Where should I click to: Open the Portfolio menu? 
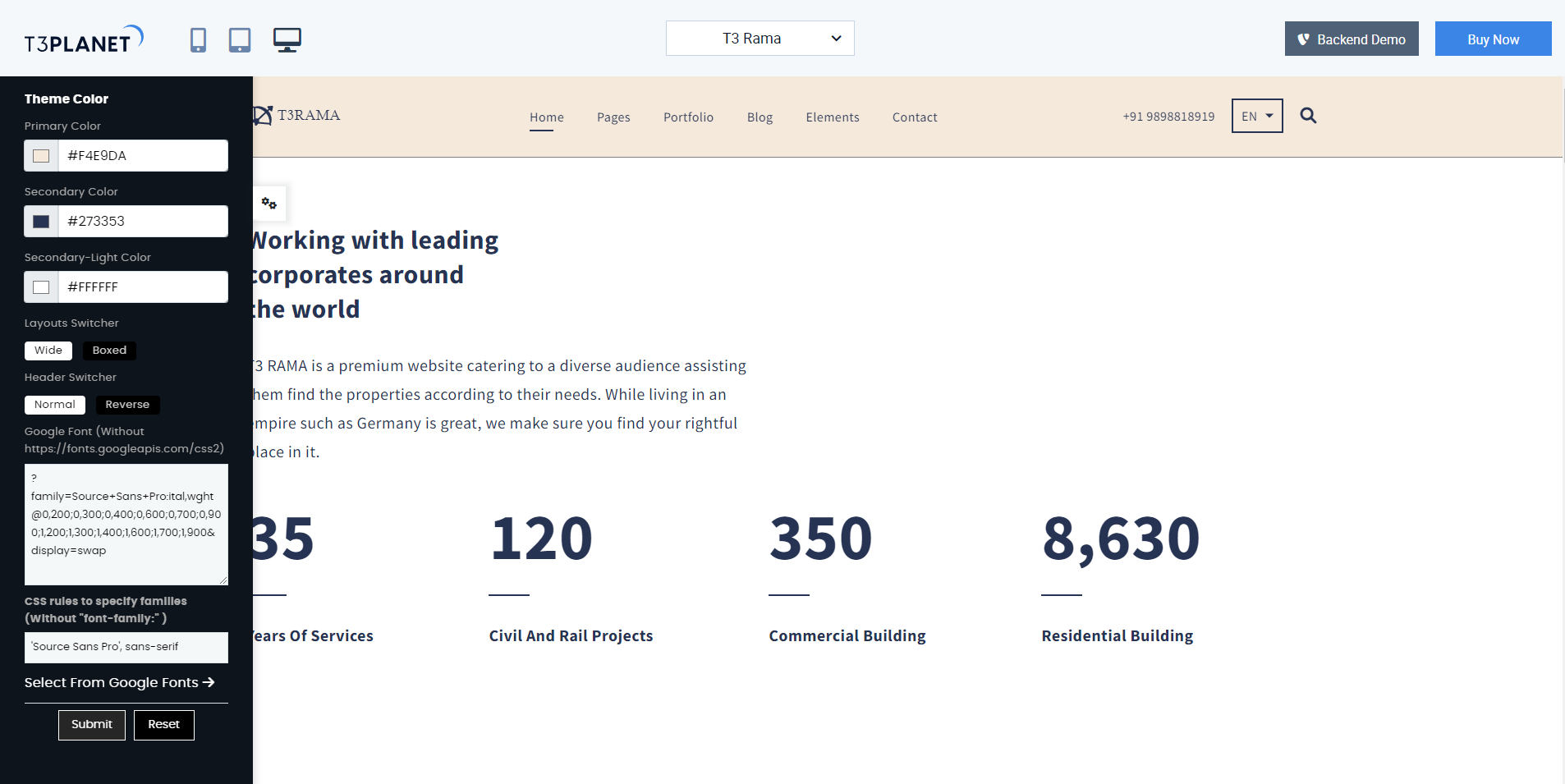click(688, 117)
